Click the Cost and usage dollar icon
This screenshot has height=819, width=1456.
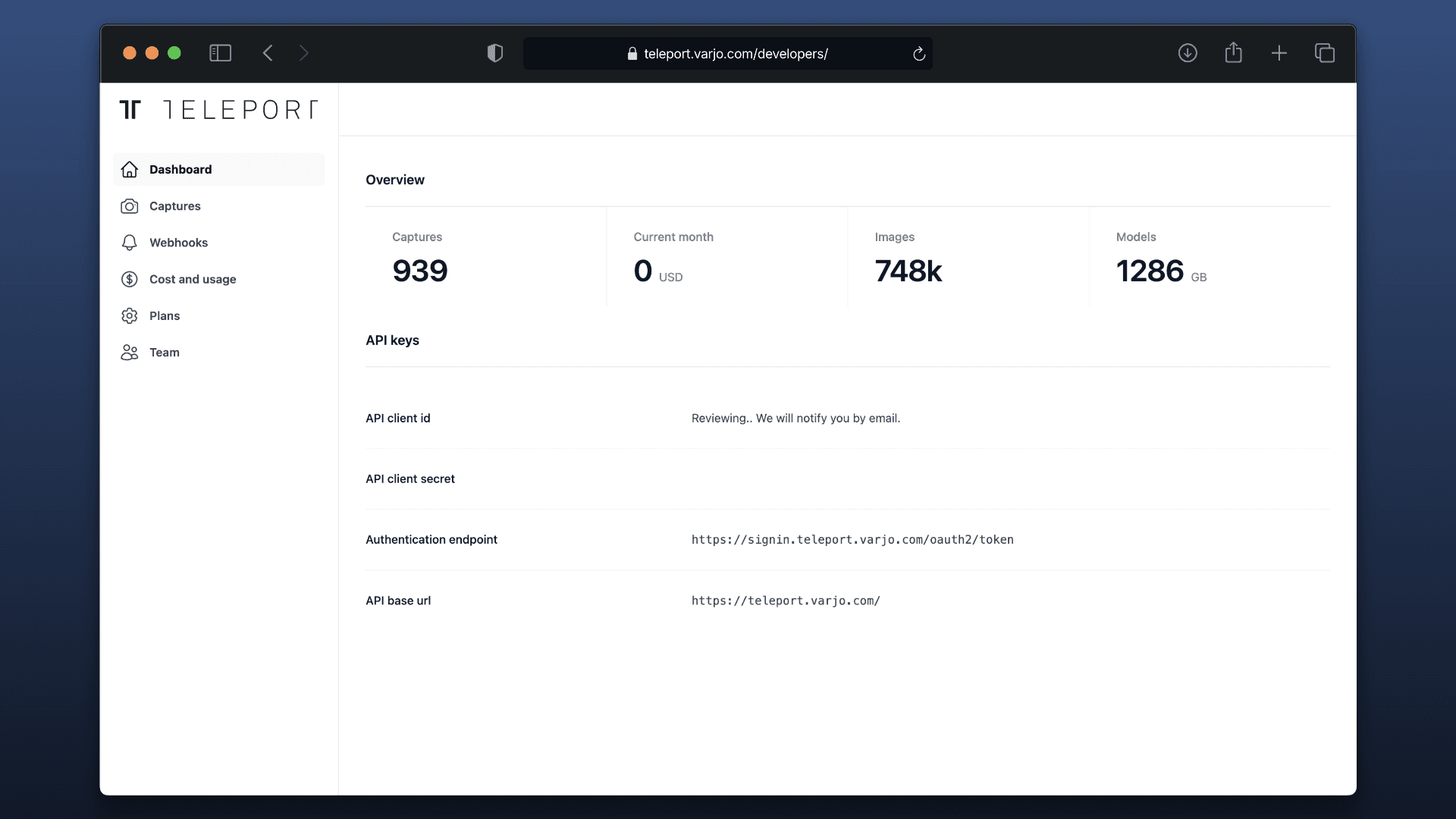click(130, 279)
